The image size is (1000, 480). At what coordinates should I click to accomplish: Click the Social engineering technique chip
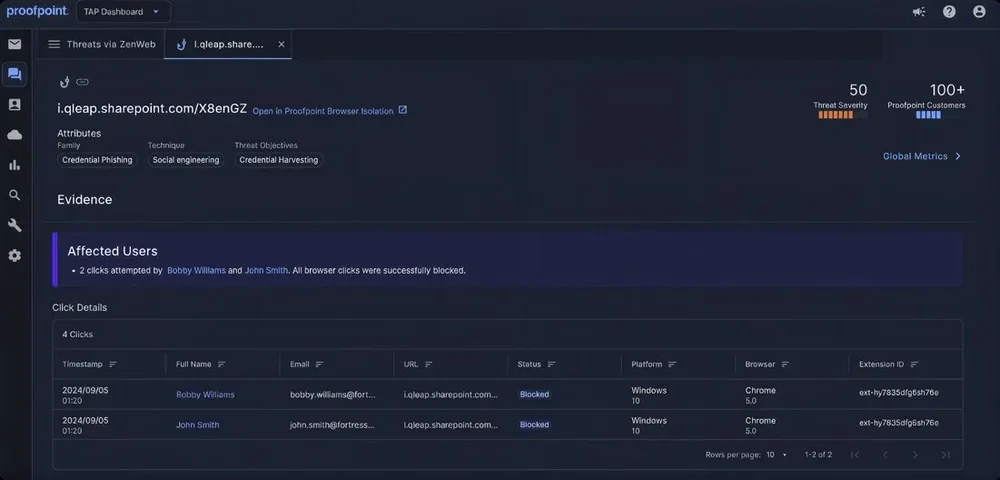[186, 160]
